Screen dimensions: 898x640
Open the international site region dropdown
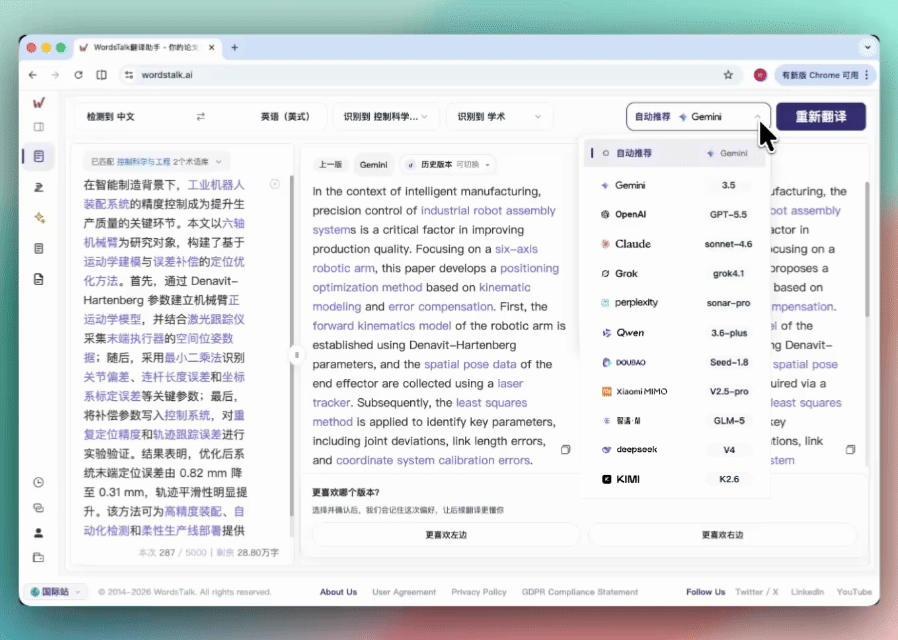[x=55, y=591]
